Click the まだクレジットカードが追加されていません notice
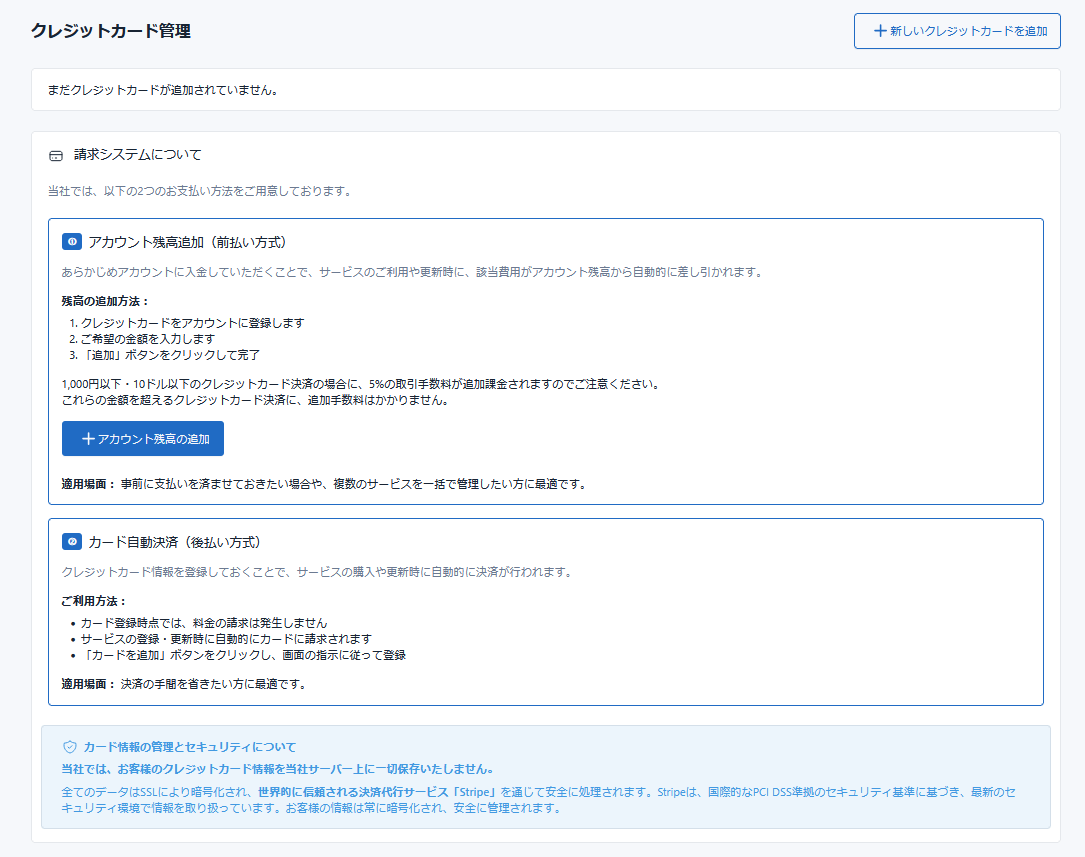The width and height of the screenshot is (1085, 857). click(x=162, y=90)
